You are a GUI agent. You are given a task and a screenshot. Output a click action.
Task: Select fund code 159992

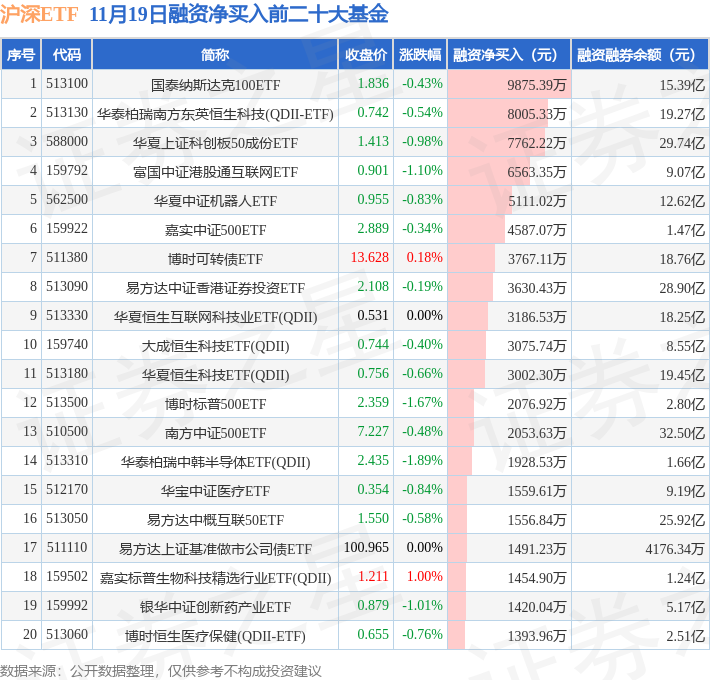67,605
